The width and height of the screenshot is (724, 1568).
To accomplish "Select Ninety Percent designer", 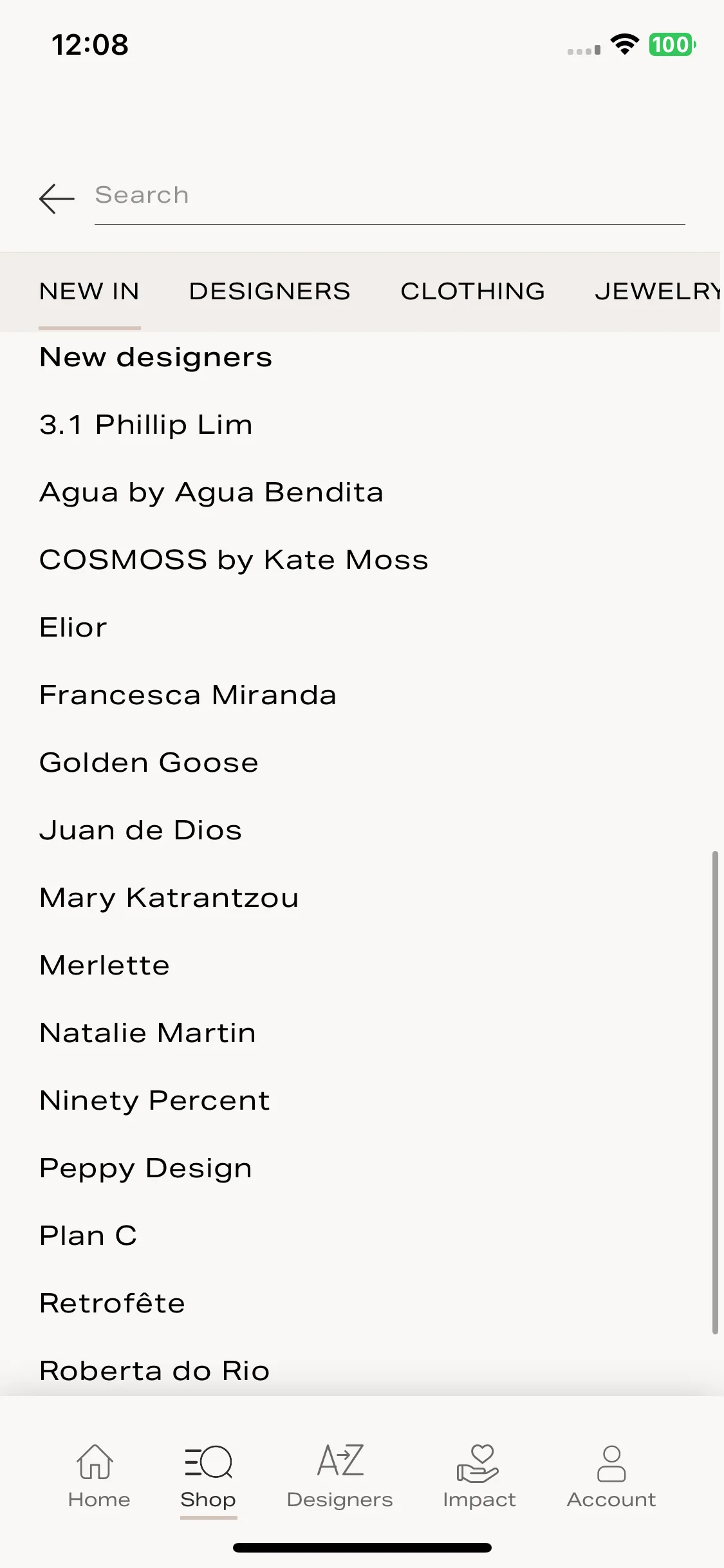I will tap(154, 1101).
